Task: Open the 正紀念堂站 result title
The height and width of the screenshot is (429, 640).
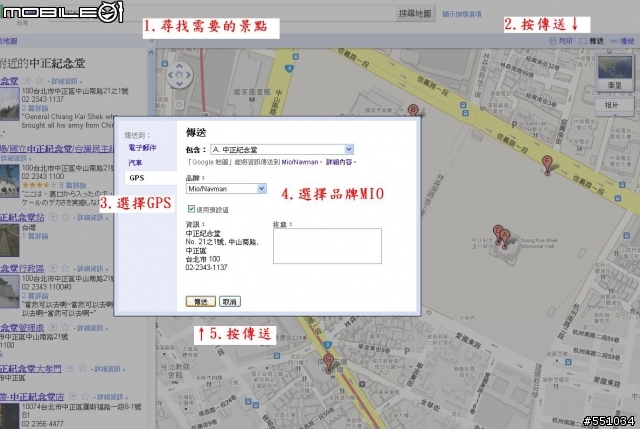Action: coord(22,217)
